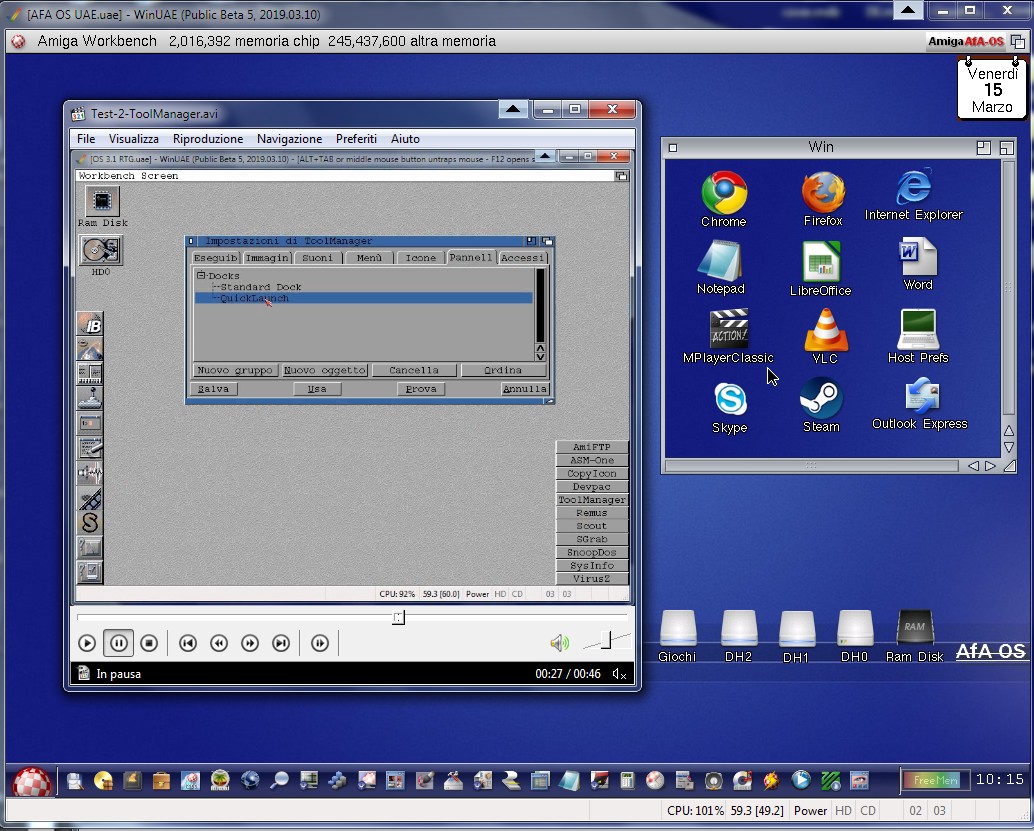Click the Nuovo gruppo button
The width and height of the screenshot is (1034, 831).
tap(235, 370)
